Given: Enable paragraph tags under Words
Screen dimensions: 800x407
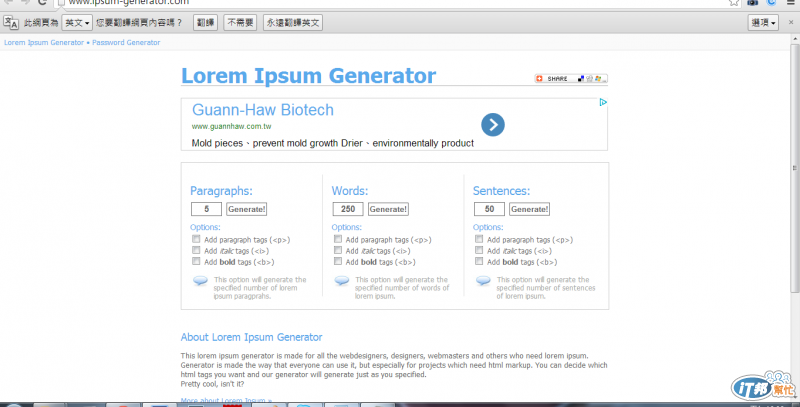Looking at the screenshot, I should point(338,239).
